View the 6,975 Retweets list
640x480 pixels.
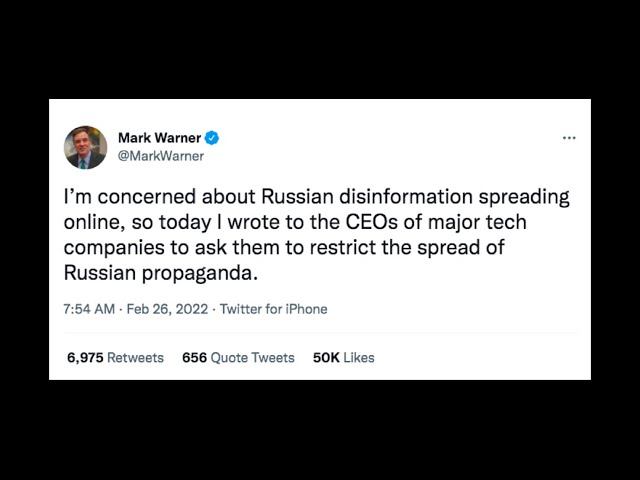[x=115, y=357]
